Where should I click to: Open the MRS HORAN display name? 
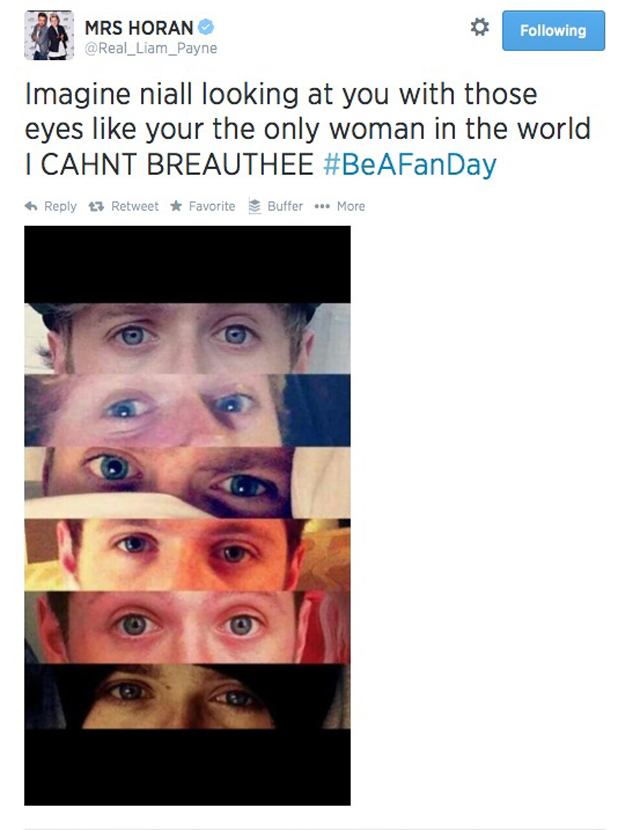pos(139,28)
